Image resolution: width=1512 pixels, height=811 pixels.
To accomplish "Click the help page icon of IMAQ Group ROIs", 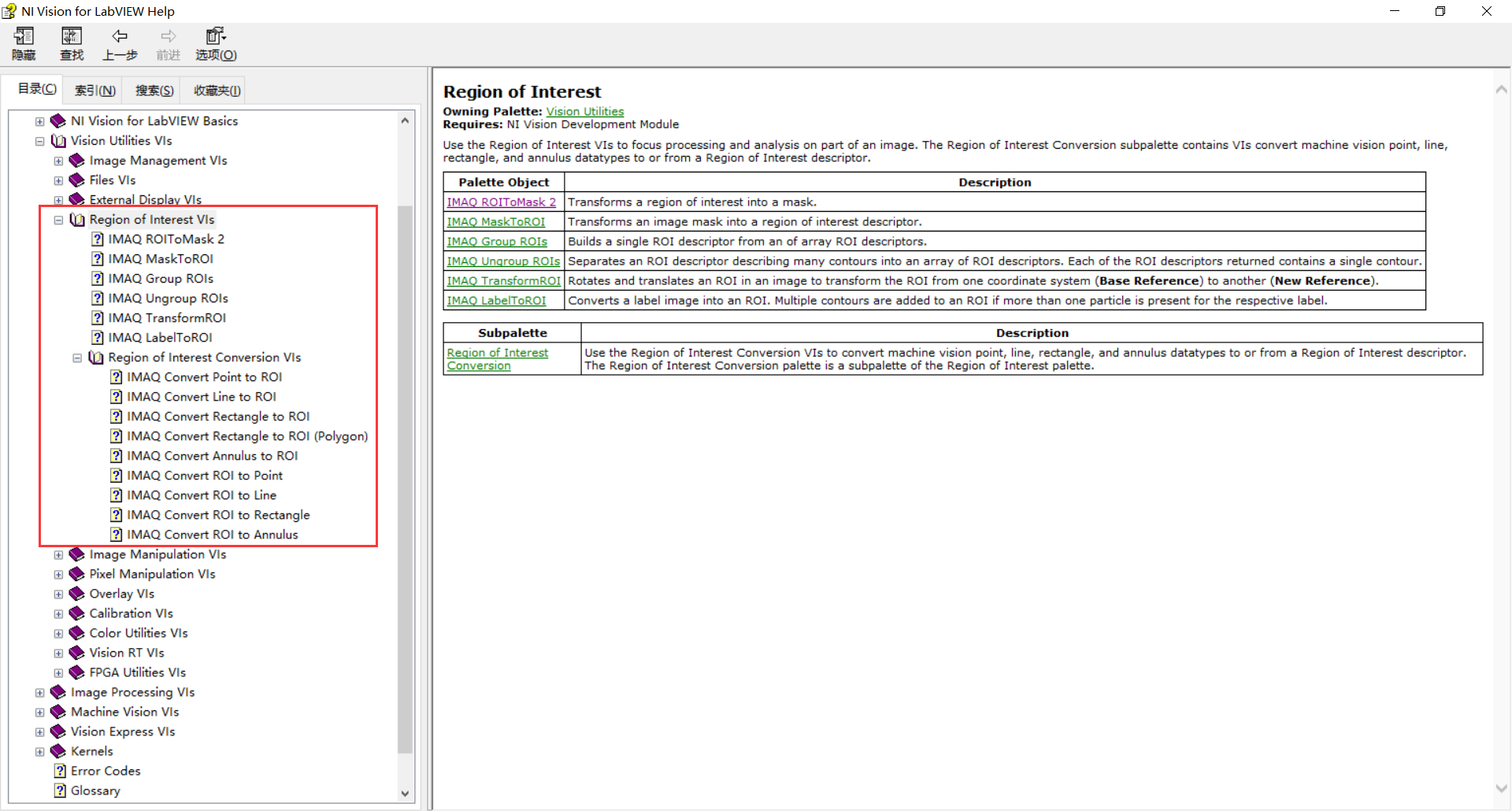I will click(97, 278).
